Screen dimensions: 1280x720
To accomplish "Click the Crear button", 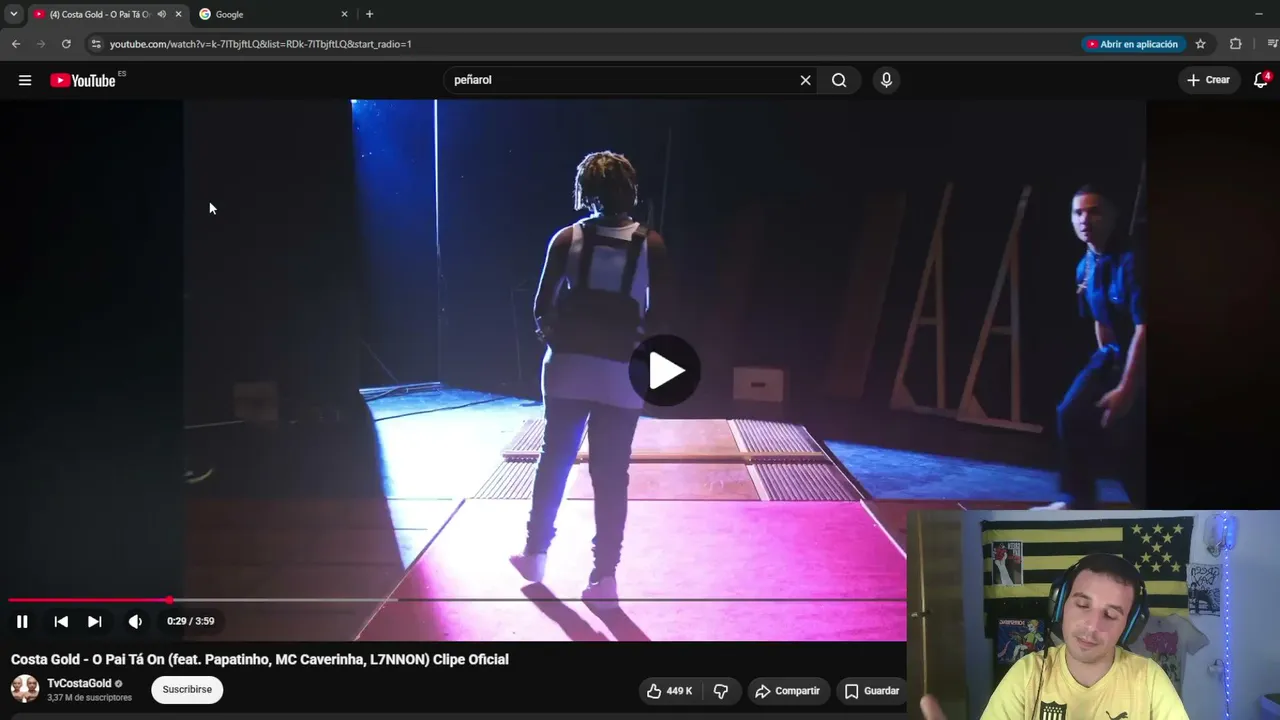I will point(1209,80).
